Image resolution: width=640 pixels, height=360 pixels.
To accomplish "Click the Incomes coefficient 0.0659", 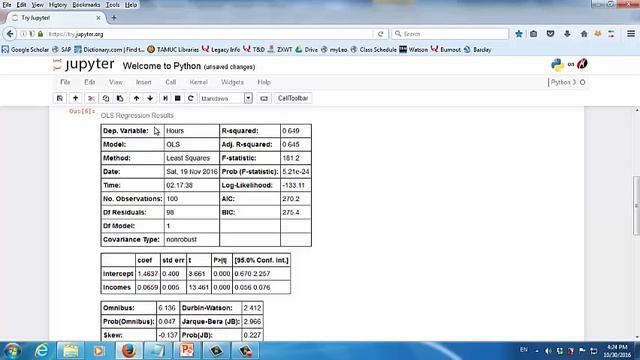I will (x=147, y=287).
